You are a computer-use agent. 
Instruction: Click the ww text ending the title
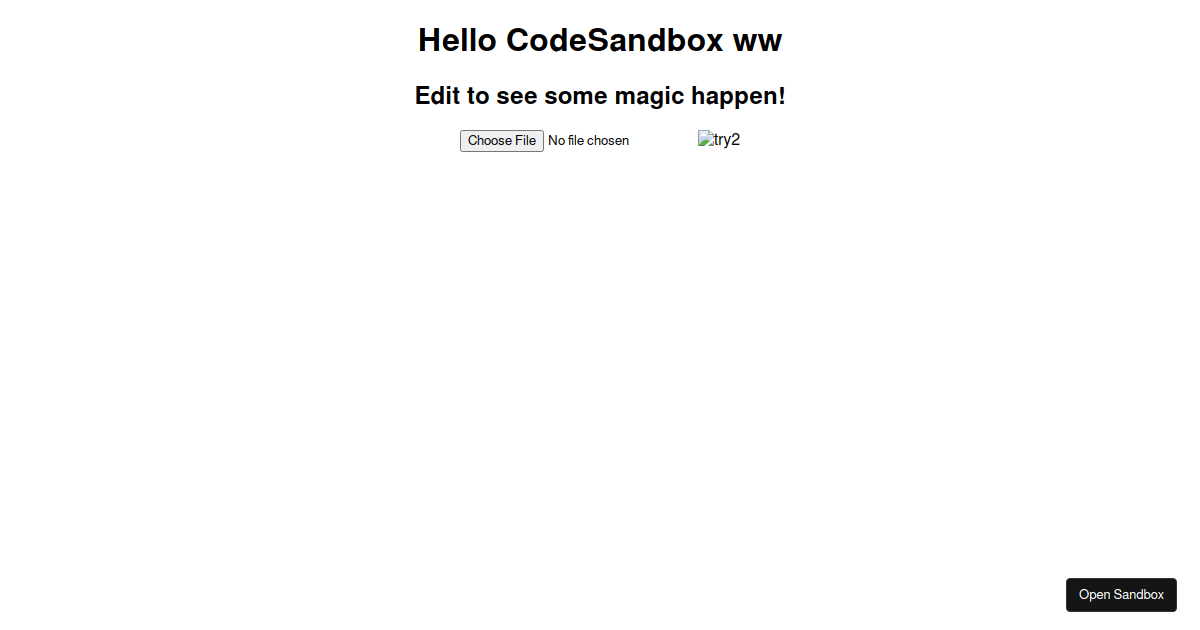coord(758,40)
